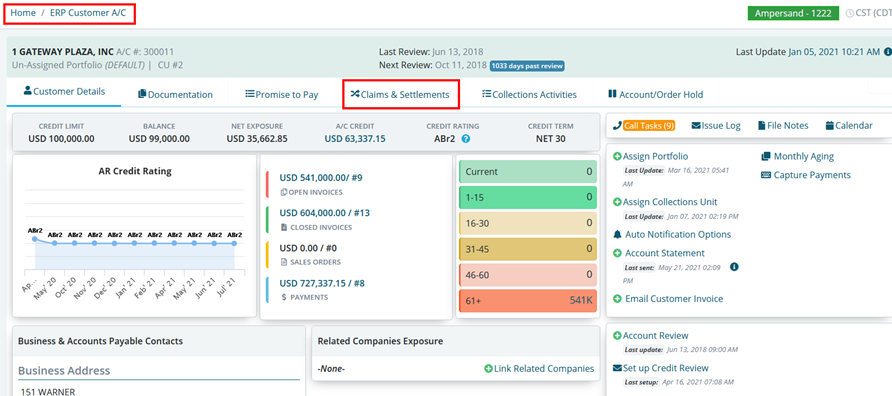
Task: Open Assign Portfolio
Action: (655, 156)
